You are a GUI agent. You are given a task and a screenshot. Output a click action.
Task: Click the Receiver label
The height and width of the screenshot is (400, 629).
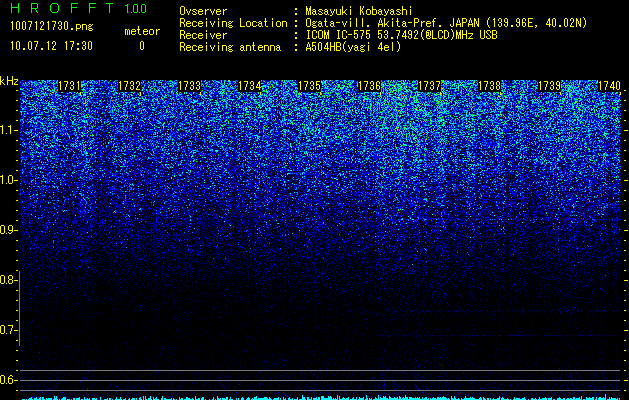pos(203,35)
